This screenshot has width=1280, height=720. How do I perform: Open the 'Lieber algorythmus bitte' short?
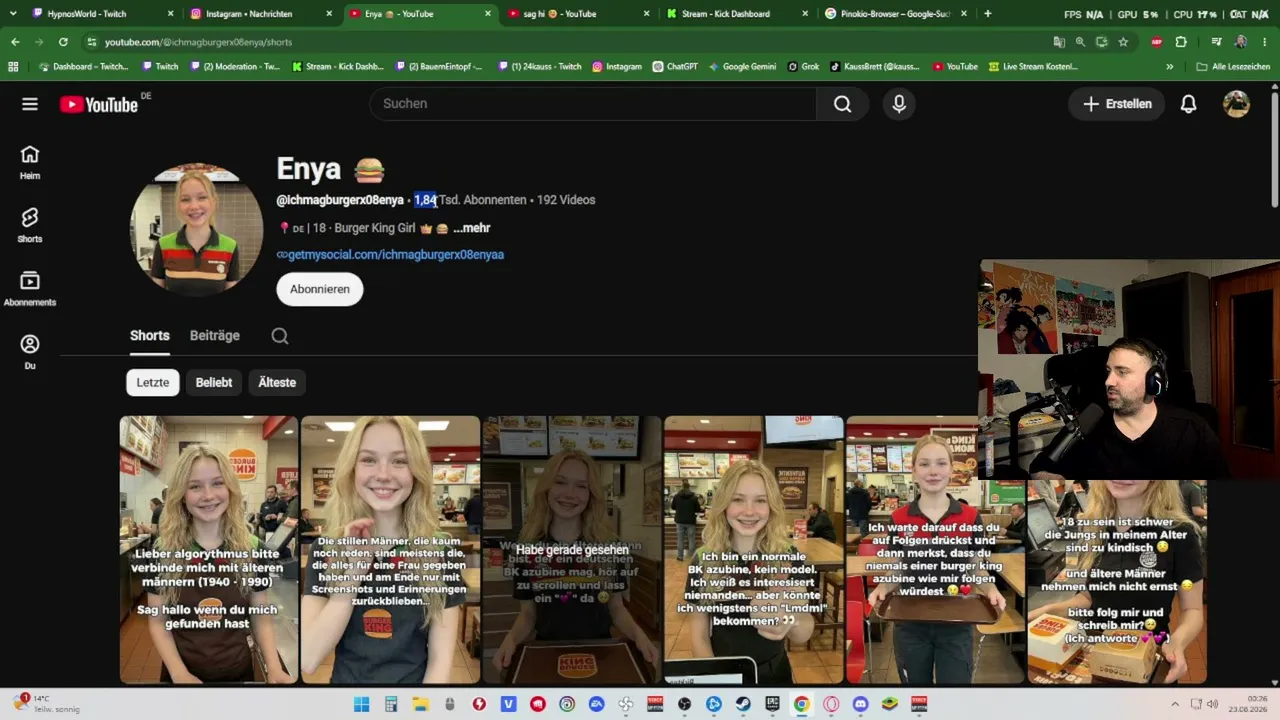click(209, 550)
